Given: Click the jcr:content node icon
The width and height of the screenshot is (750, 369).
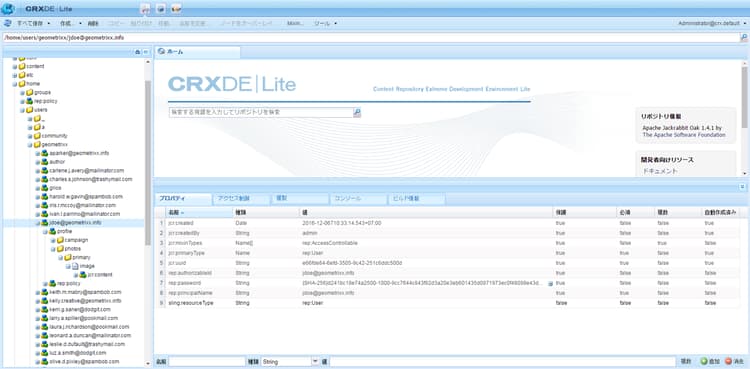Looking at the screenshot, I should [83, 275].
